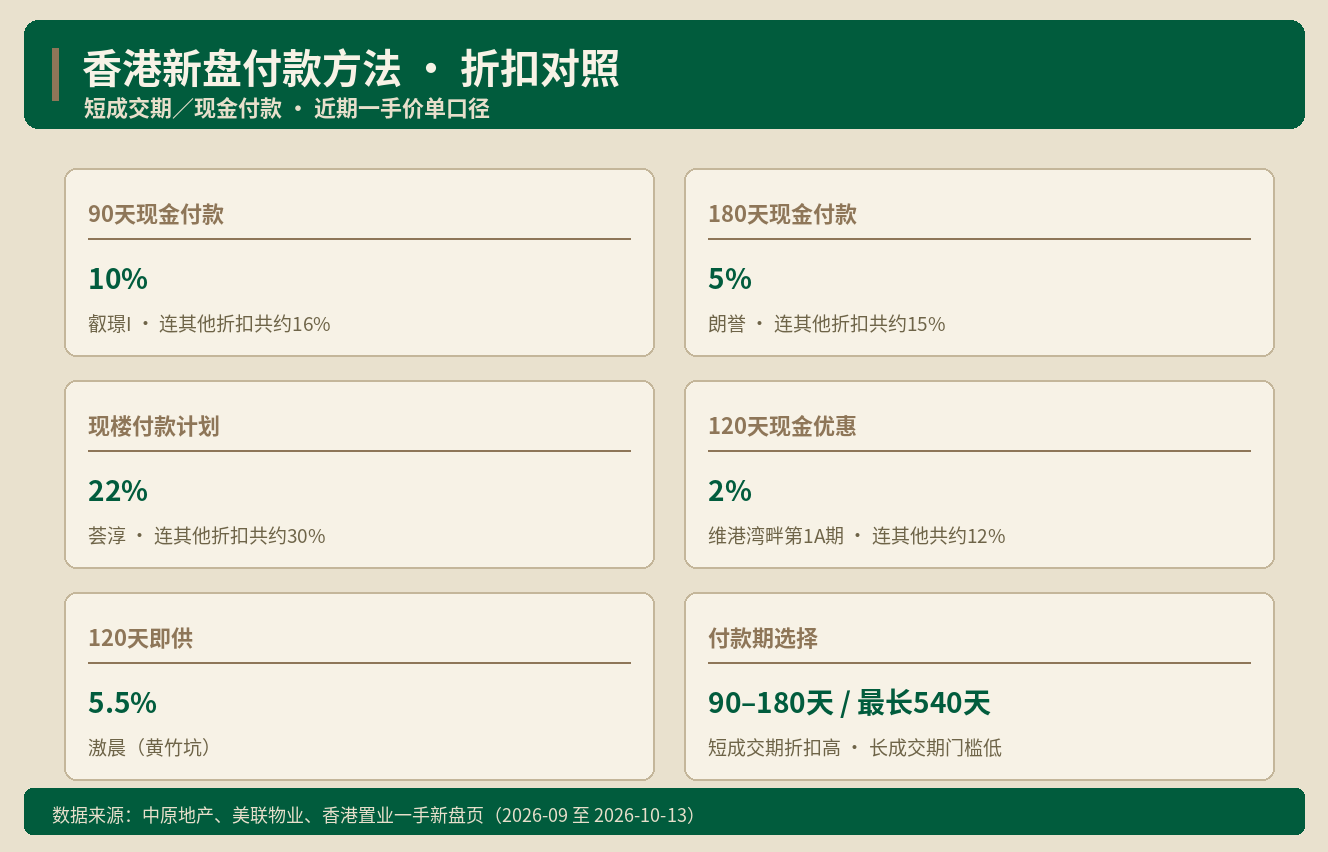Click the note 叡璟I · 连其他折扣共约16%
The width and height of the screenshot is (1328, 852).
pos(209,324)
